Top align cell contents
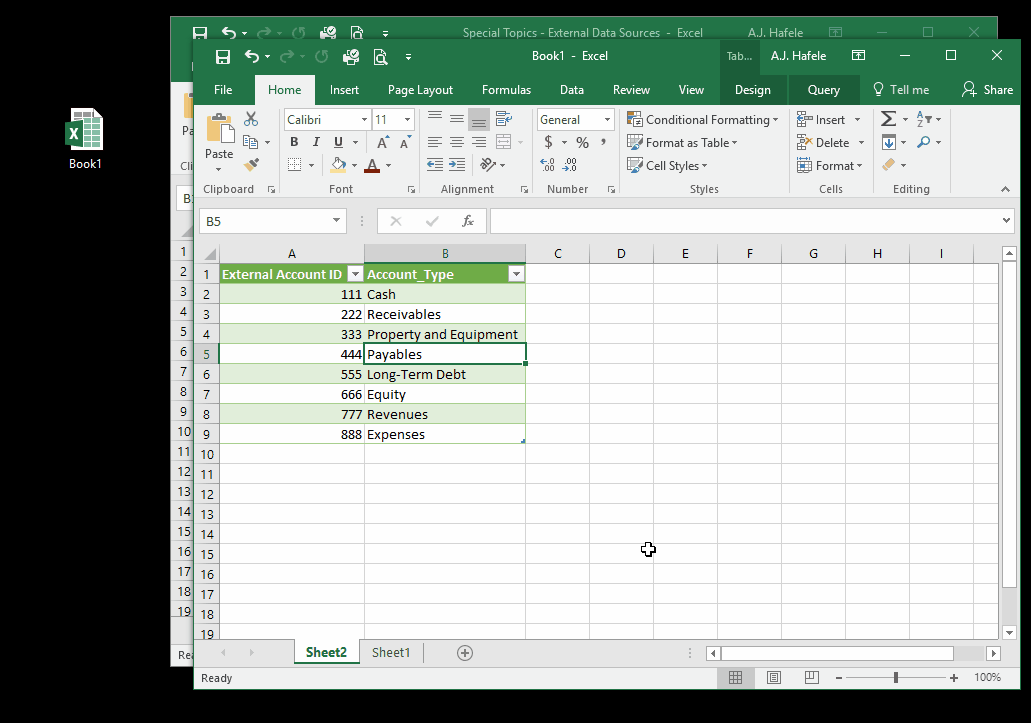 [x=435, y=119]
